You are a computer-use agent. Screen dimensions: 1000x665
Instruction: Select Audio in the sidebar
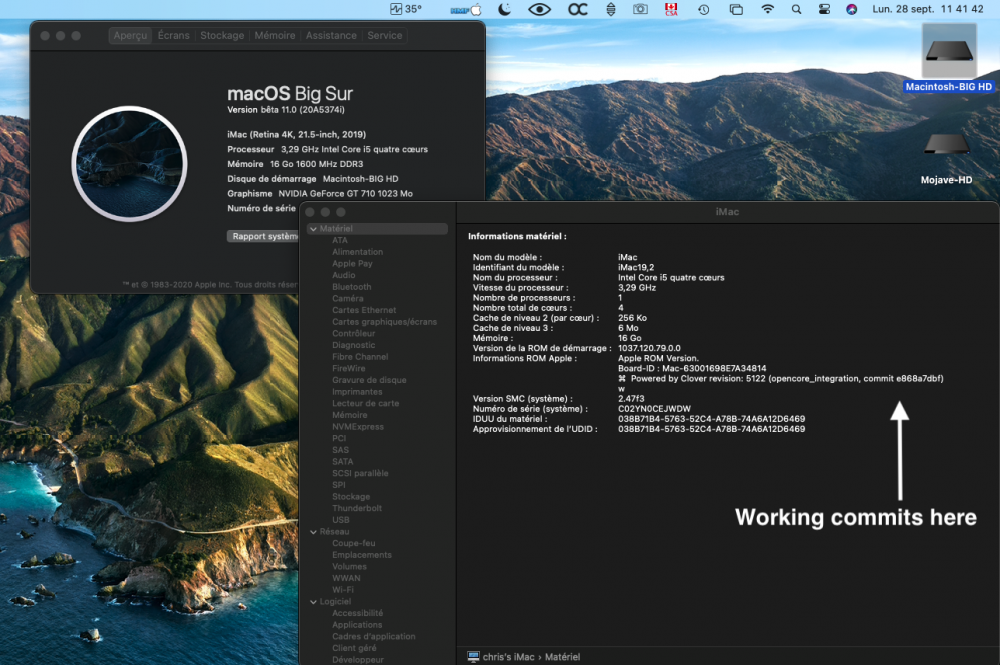click(x=343, y=275)
